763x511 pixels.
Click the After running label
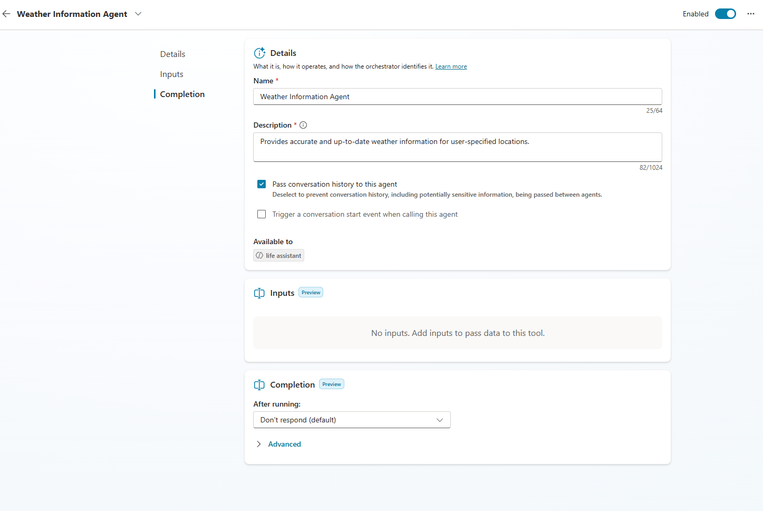click(277, 404)
